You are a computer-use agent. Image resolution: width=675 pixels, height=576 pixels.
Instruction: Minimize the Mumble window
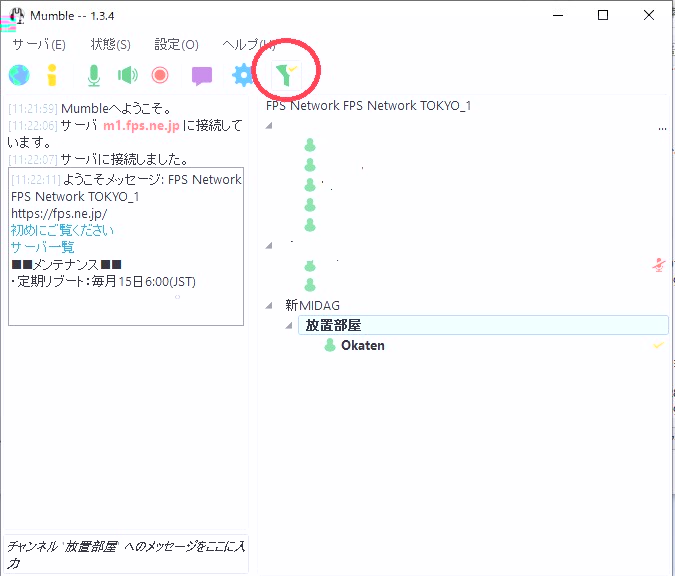pyautogui.click(x=558, y=15)
